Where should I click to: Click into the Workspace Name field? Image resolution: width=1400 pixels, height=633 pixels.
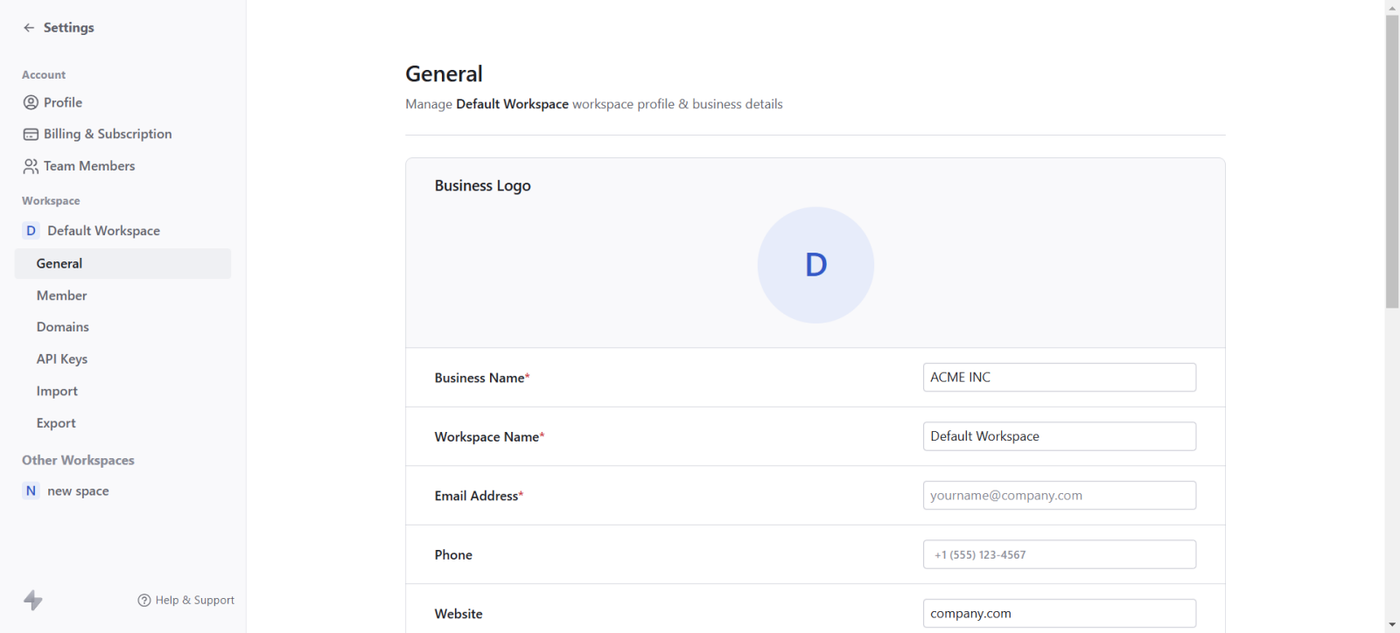(1059, 436)
